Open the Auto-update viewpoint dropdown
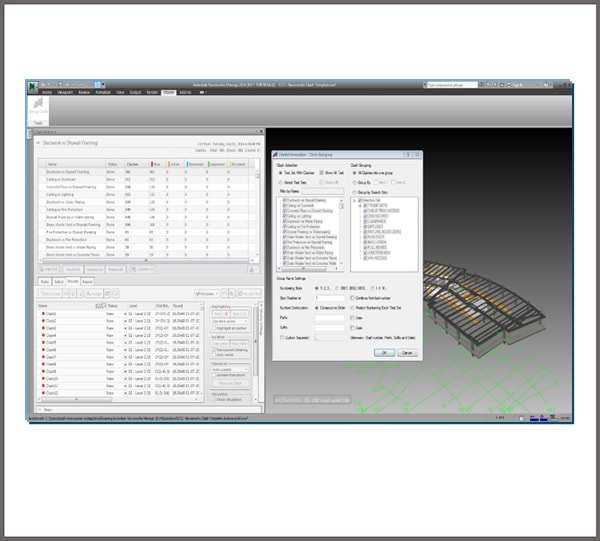This screenshot has height=541, width=600. point(230,370)
